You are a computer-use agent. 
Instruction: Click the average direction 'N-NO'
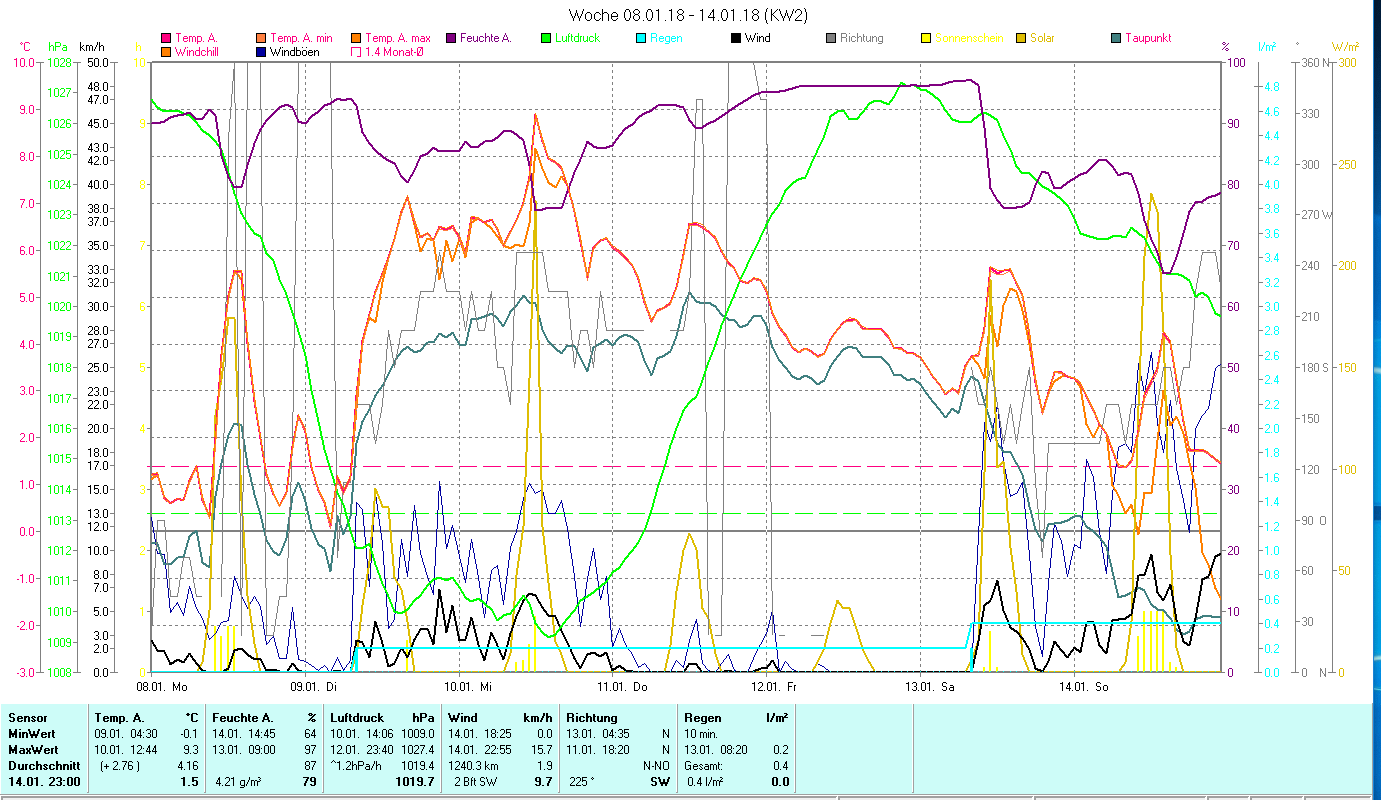point(656,766)
